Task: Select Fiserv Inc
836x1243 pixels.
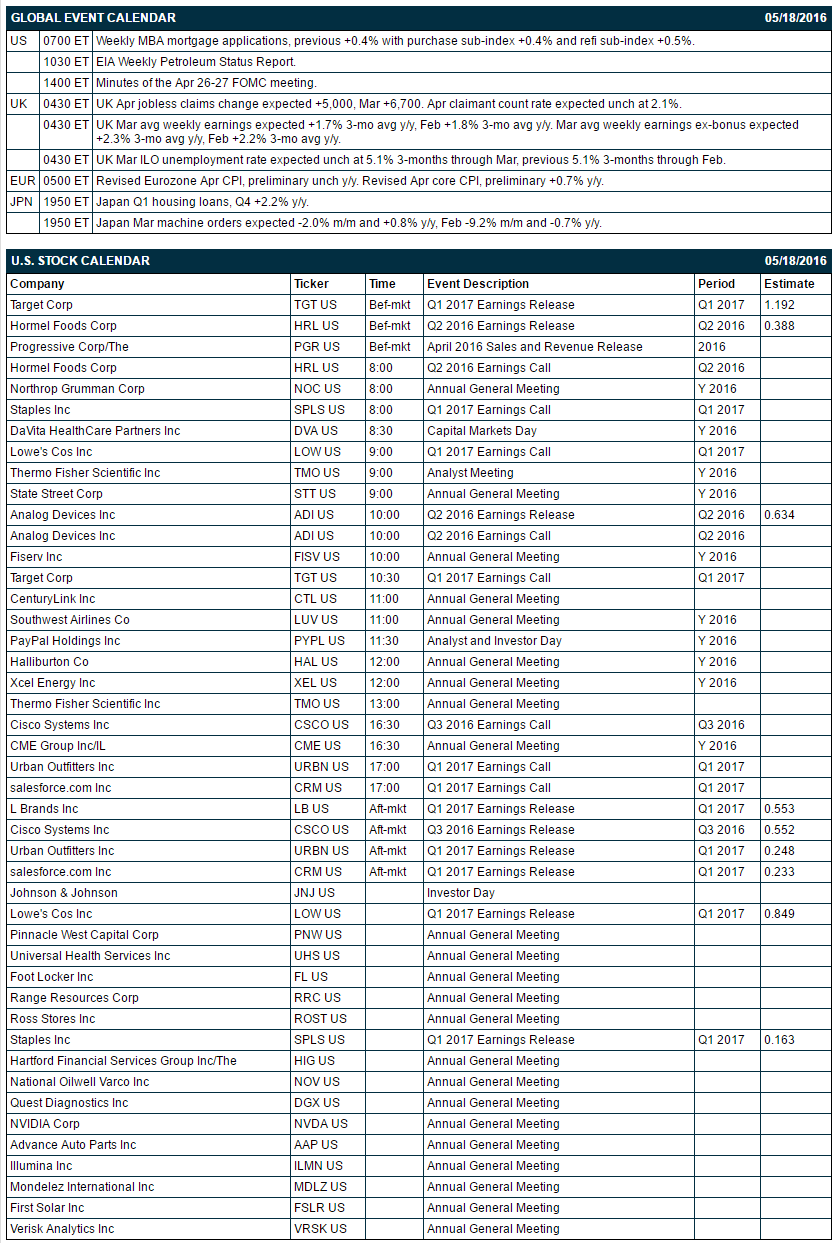Action: 36,557
